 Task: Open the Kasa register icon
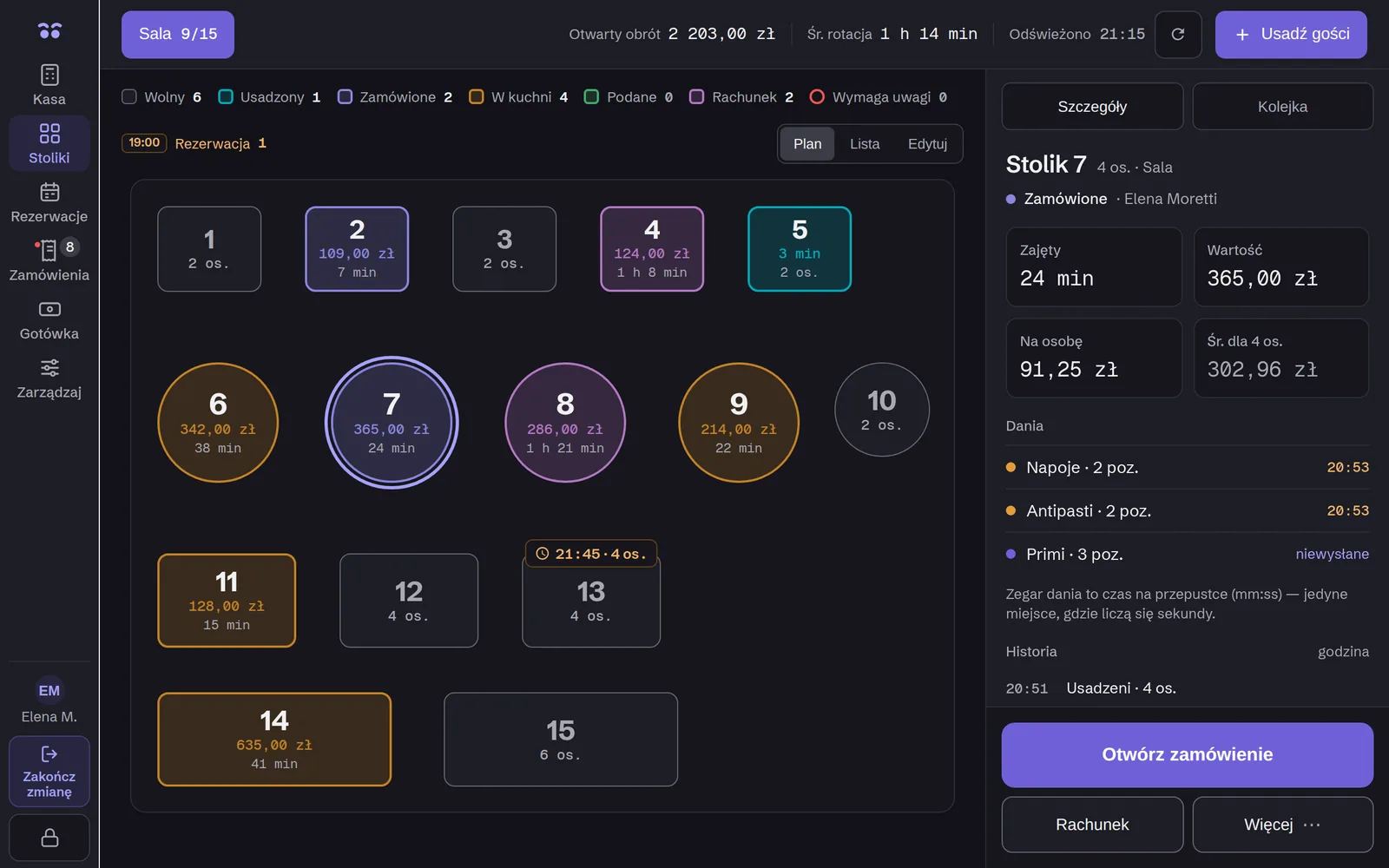point(49,75)
